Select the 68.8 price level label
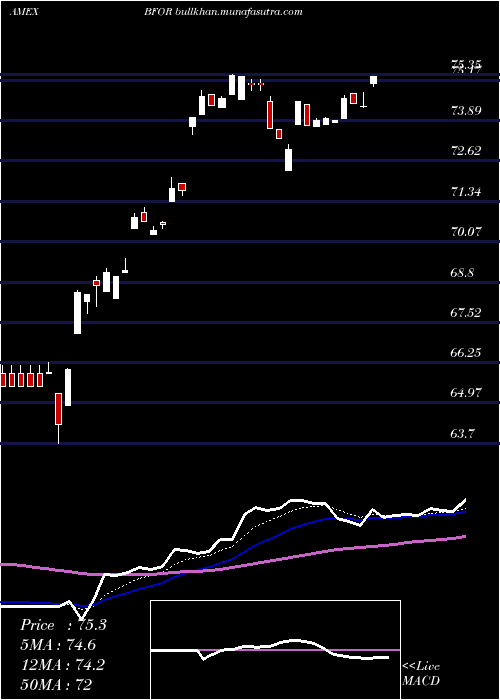The width and height of the screenshot is (500, 700). [462, 272]
